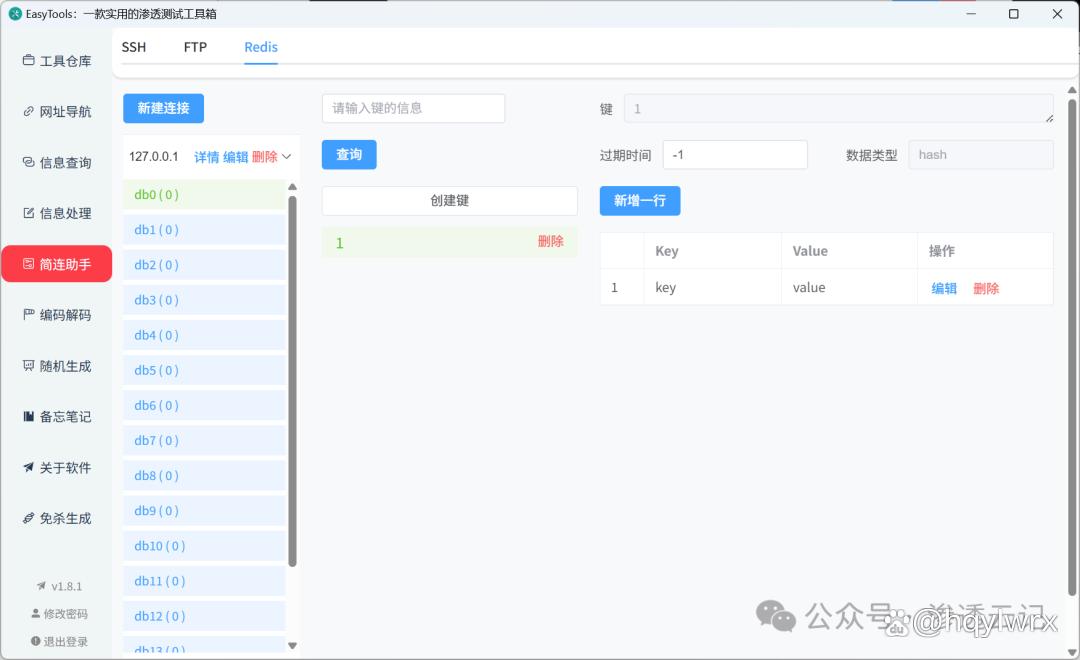Open the 编码解码 sidebar section
Image resolution: width=1080 pixels, height=660 pixels.
(56, 315)
